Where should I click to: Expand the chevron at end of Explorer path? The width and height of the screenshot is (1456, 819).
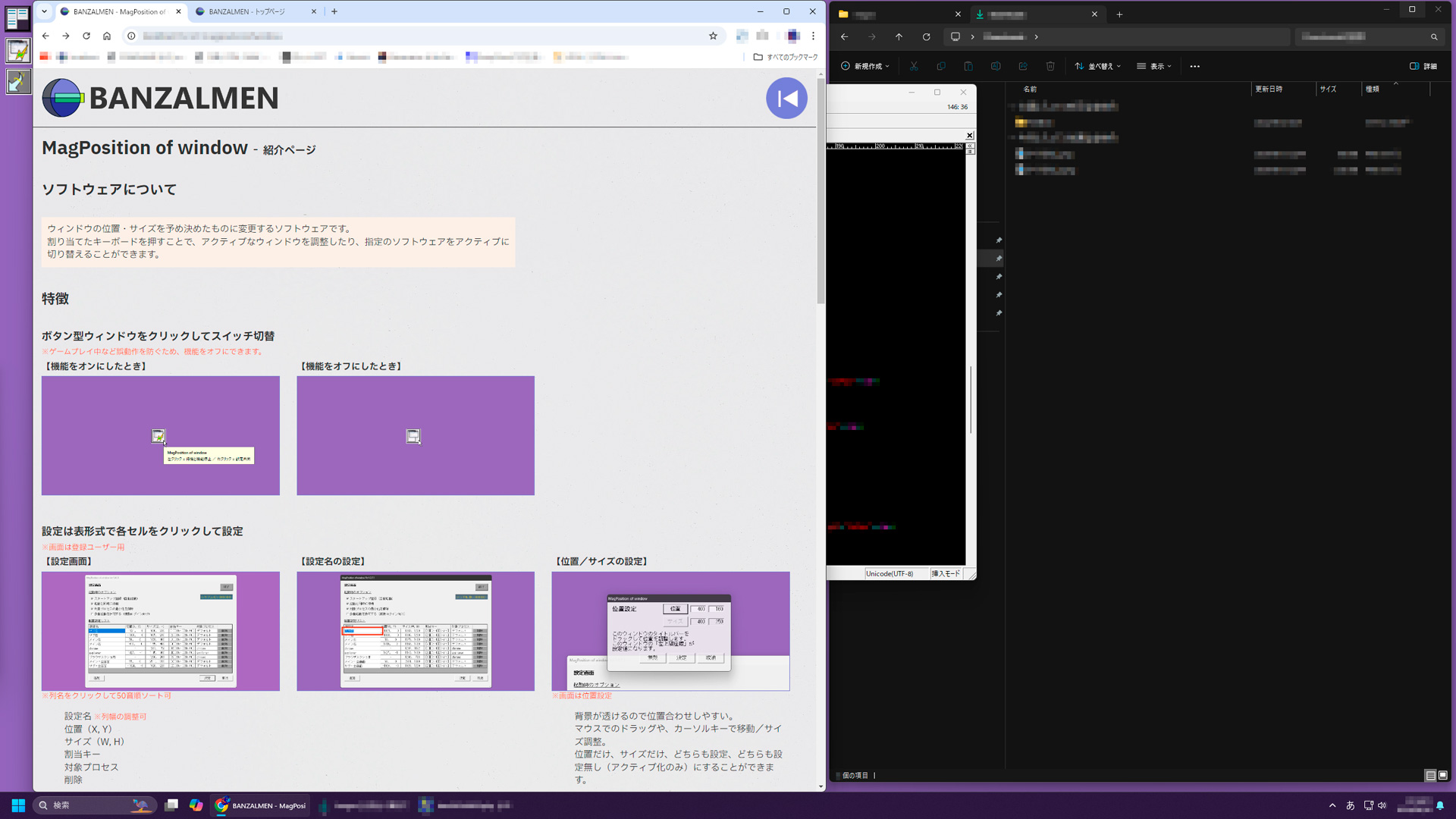point(1037,36)
